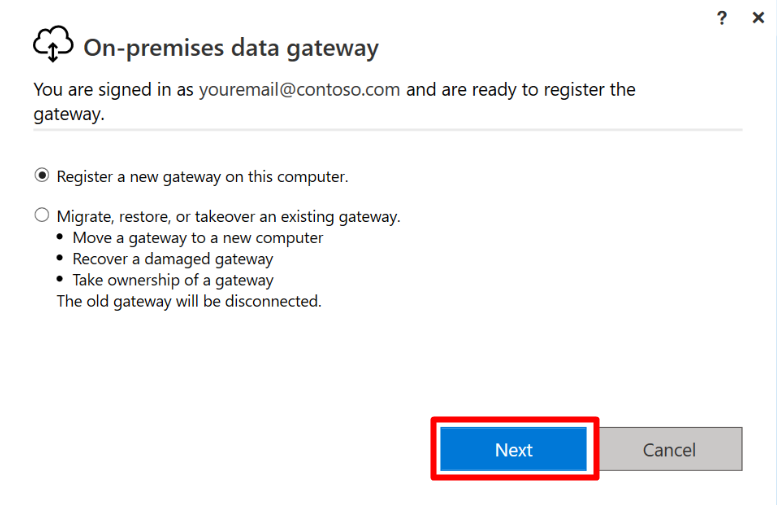Click the Cancel button
Image resolution: width=777 pixels, height=505 pixels.
[669, 449]
